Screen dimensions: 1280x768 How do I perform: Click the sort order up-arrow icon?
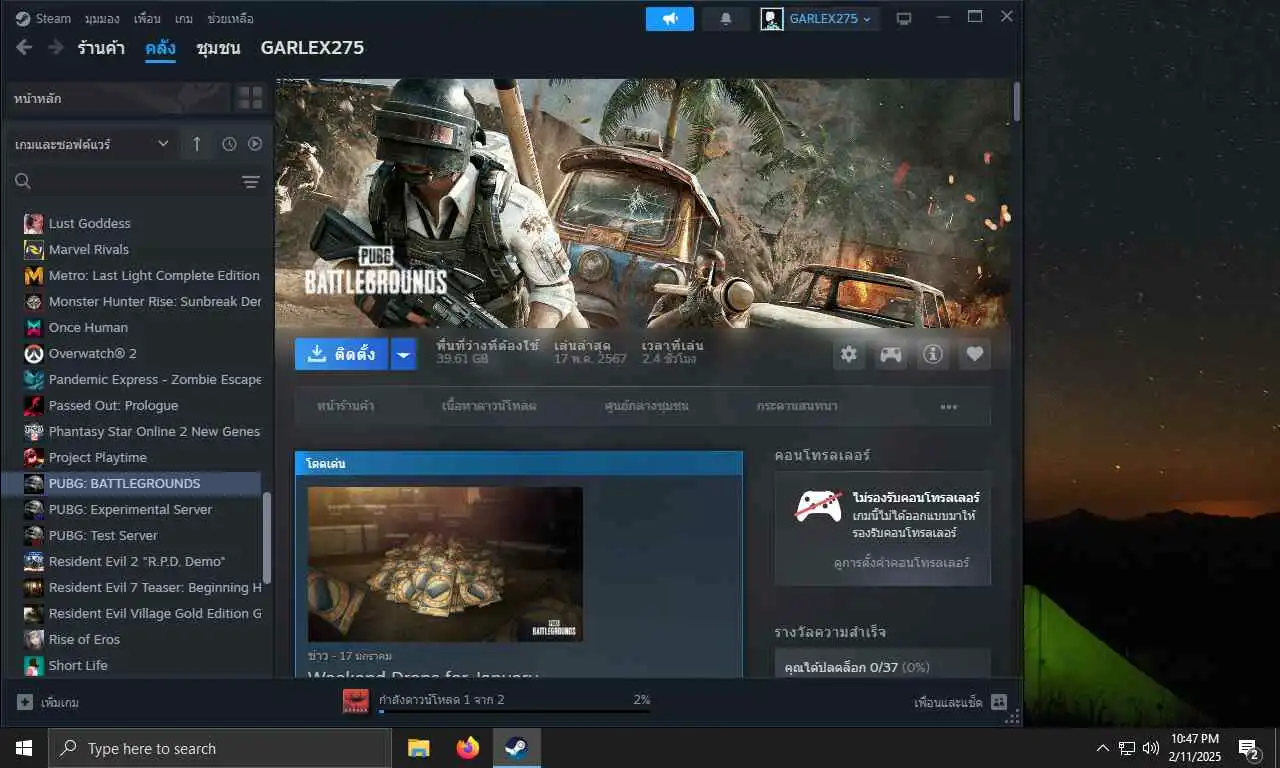[x=196, y=144]
